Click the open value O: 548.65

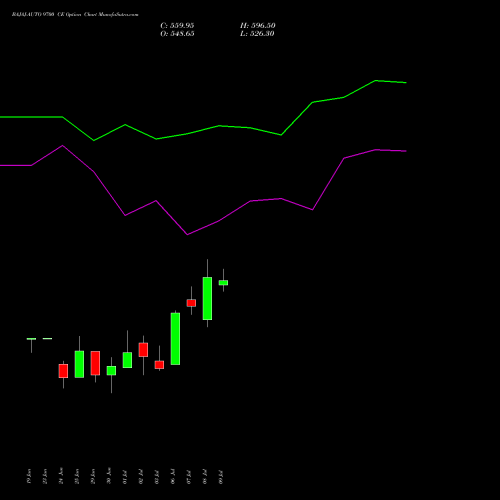click(177, 34)
